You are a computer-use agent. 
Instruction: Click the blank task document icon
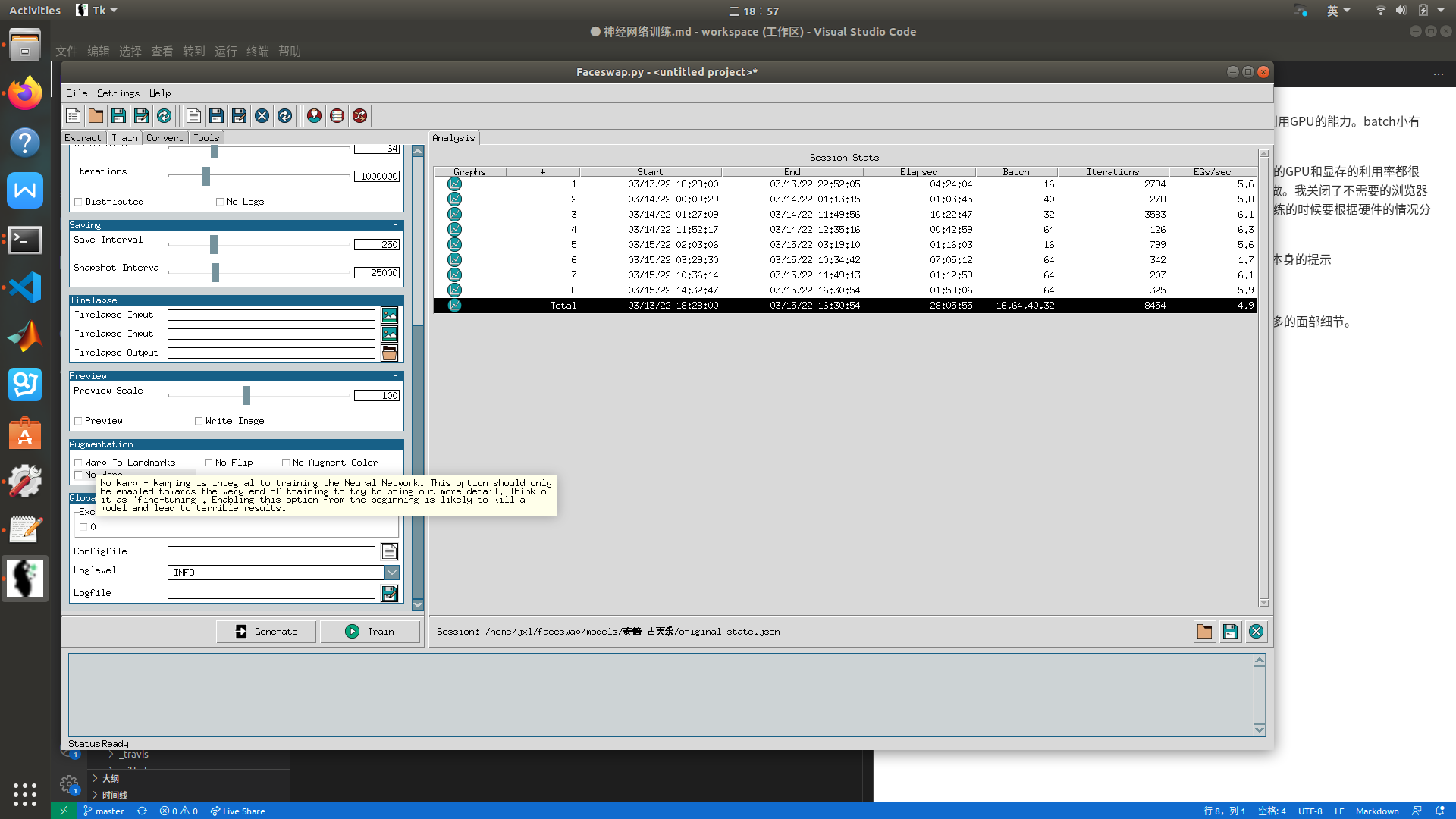point(193,116)
